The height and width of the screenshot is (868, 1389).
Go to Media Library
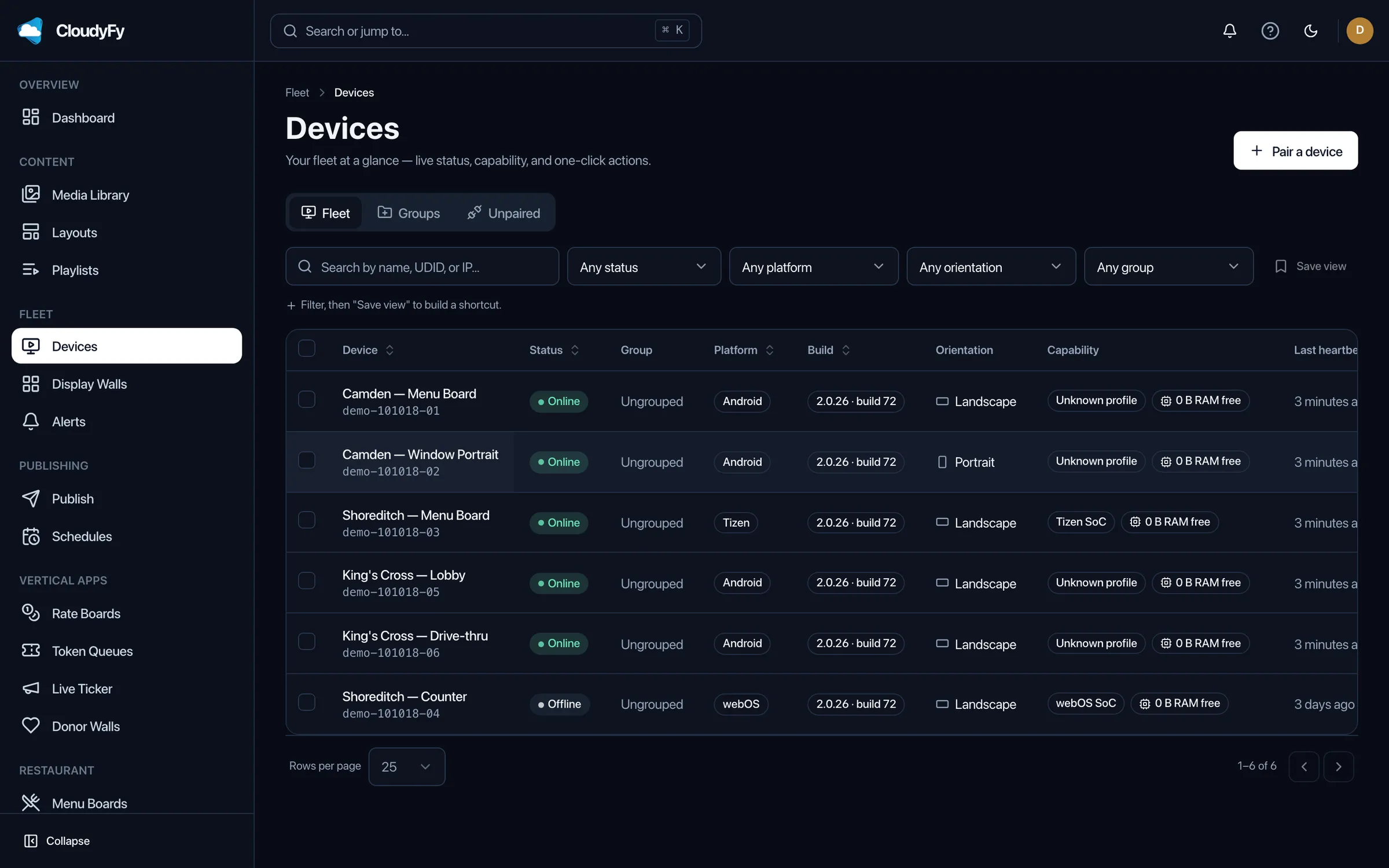[x=127, y=194]
